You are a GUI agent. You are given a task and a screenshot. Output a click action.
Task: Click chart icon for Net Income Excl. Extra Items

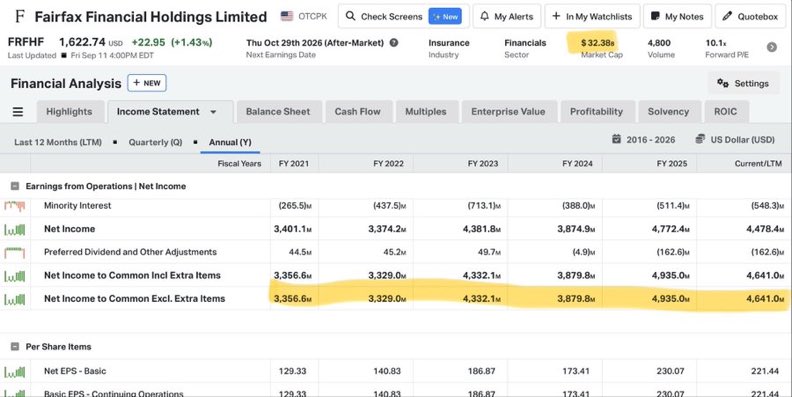(15, 299)
